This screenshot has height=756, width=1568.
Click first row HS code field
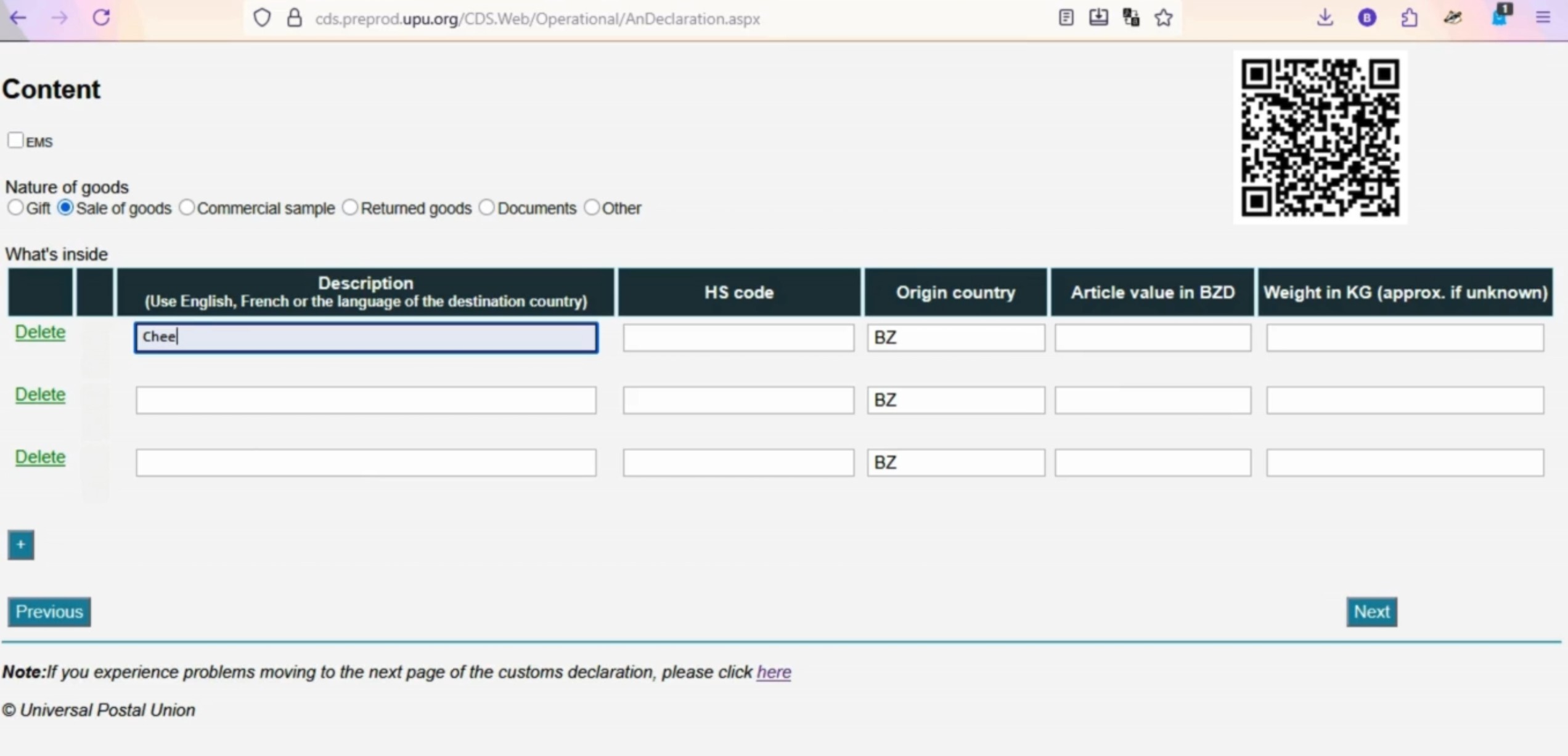(738, 338)
